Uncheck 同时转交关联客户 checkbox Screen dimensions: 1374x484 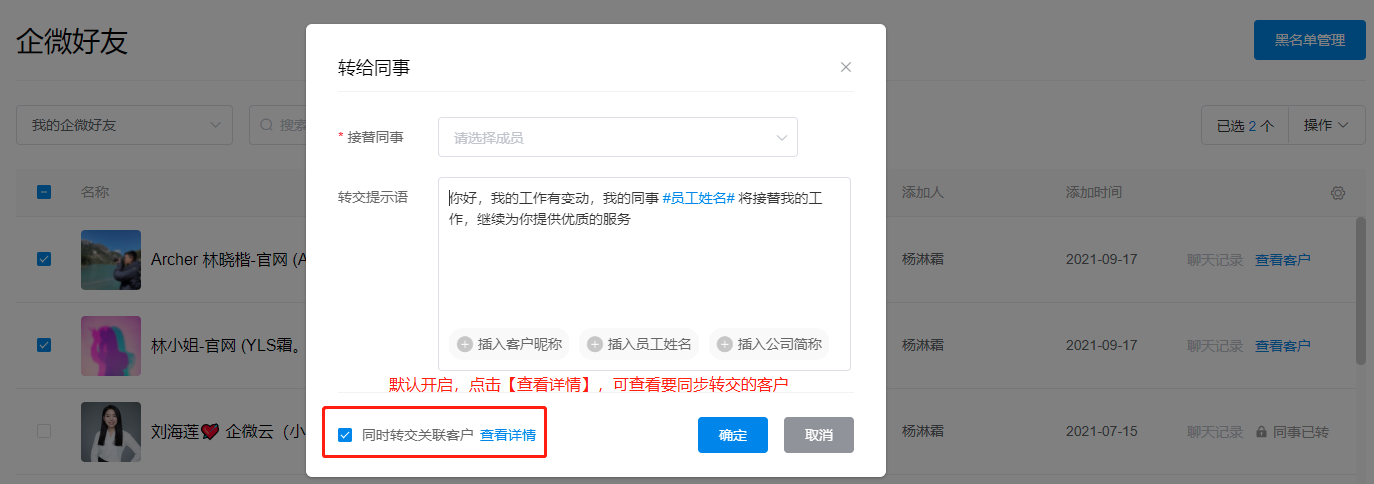click(x=345, y=435)
